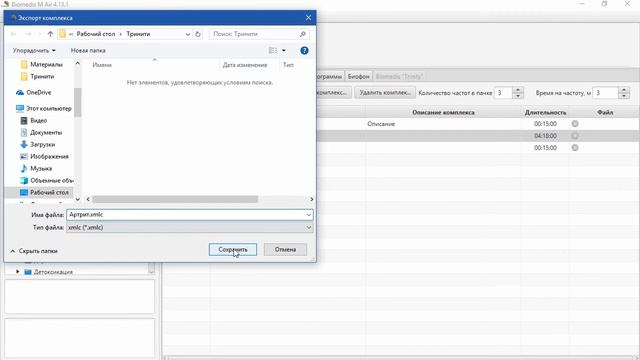Screen dimensions: 640x360
Task: Click the forward navigation arrow
Action: click(28, 34)
